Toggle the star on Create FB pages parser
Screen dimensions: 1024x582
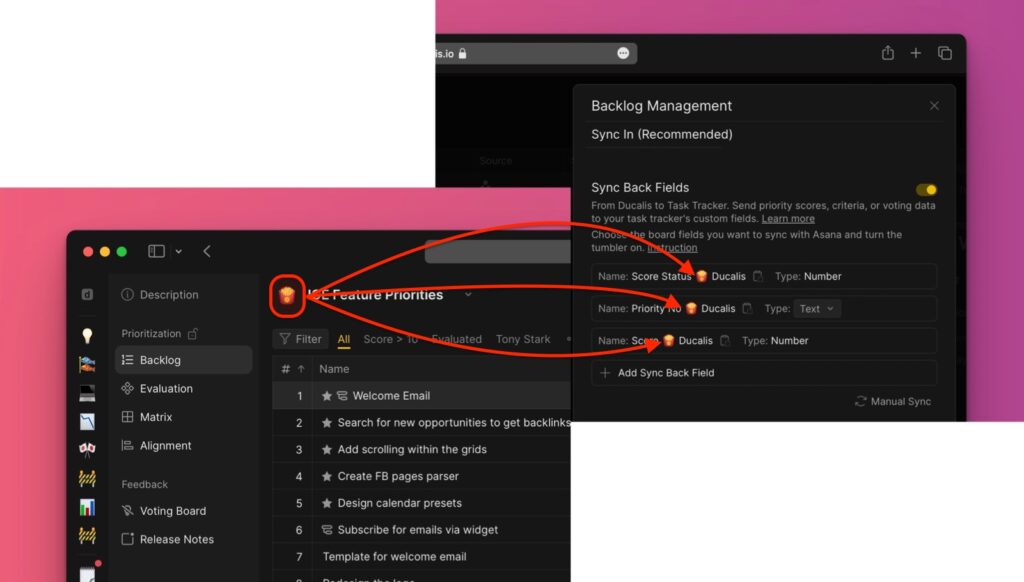click(x=327, y=476)
